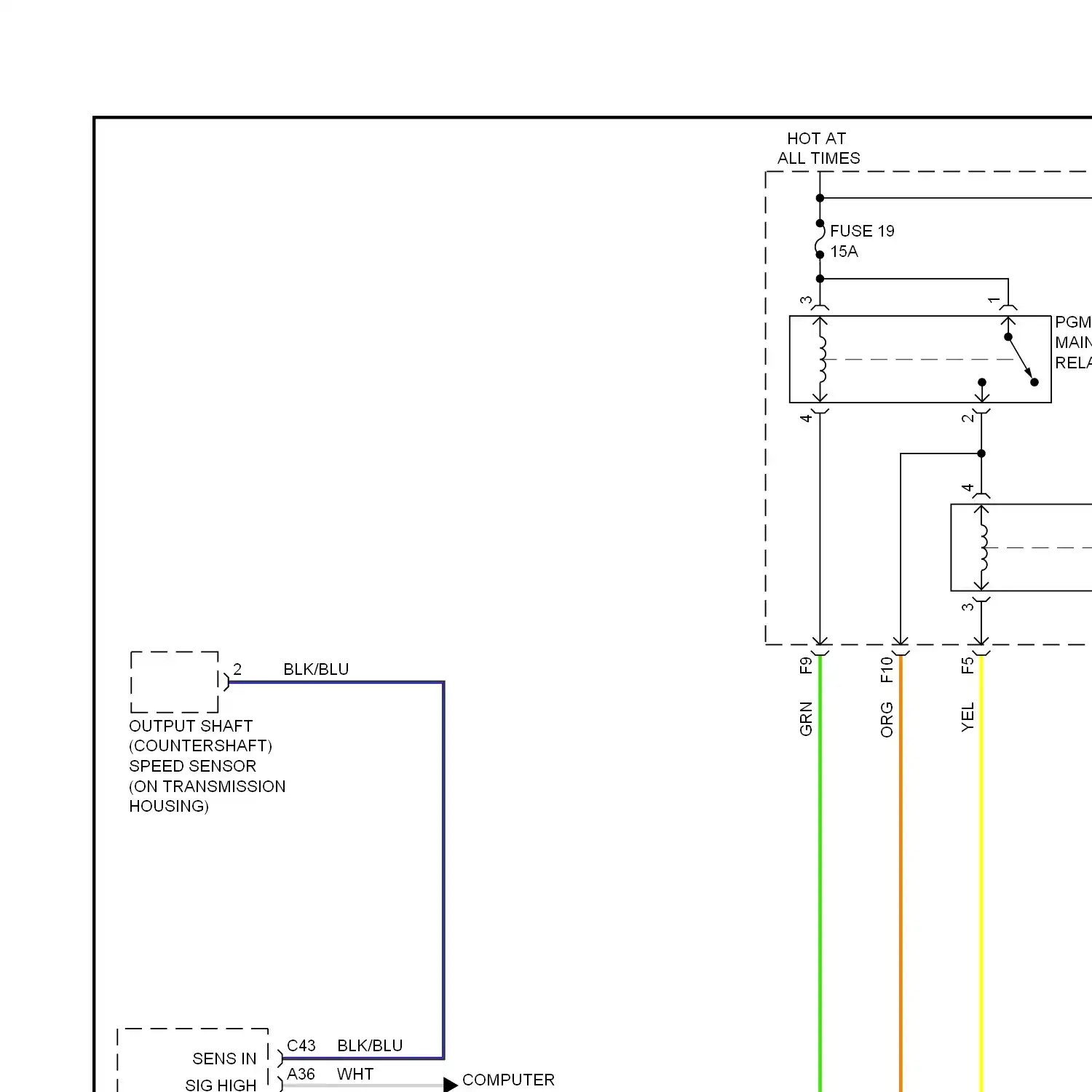Image resolution: width=1092 pixels, height=1092 pixels.
Task: Click the PGM main relay label
Action: [1073, 342]
